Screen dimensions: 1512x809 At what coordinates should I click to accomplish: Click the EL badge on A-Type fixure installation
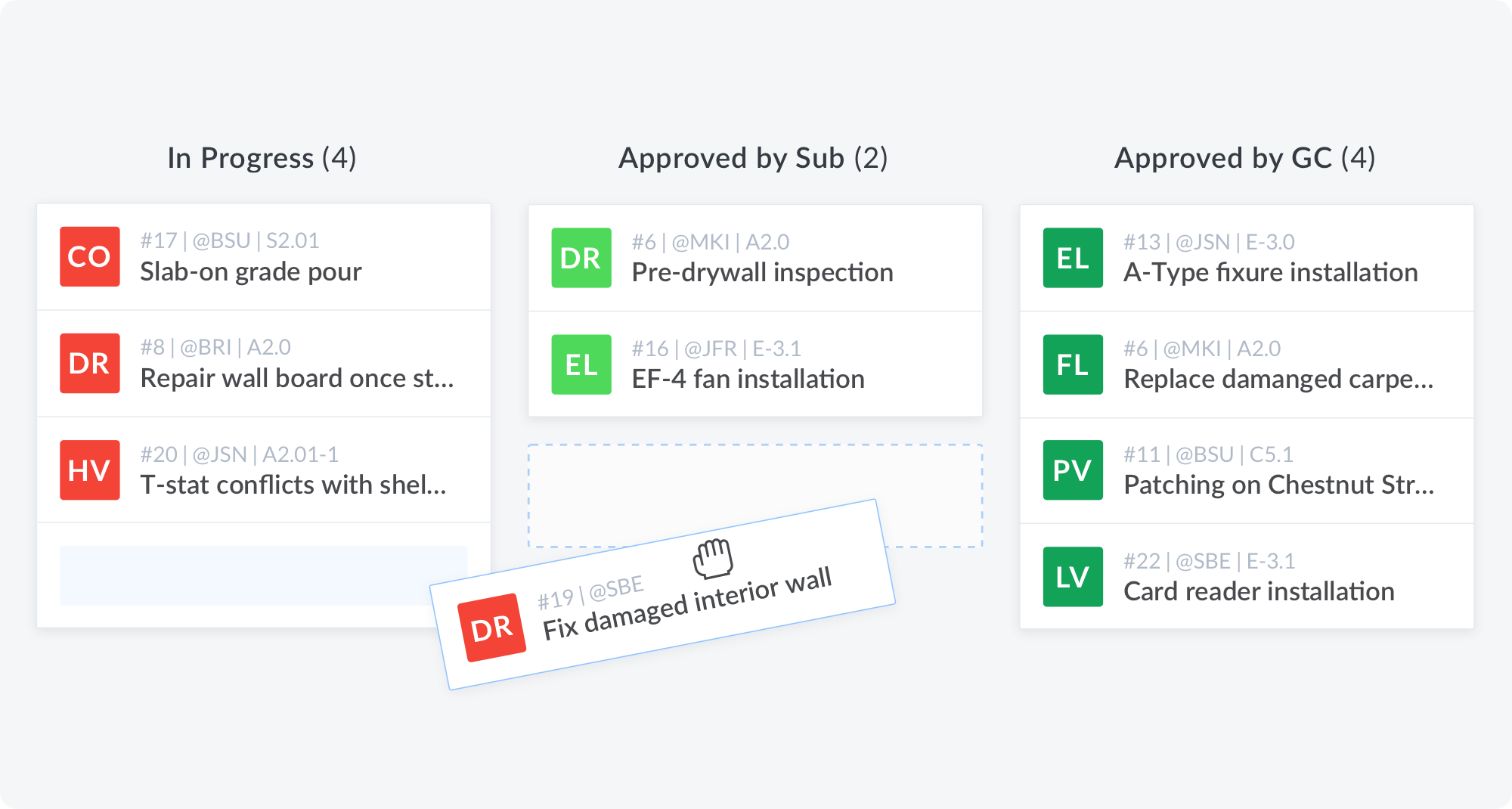(x=1073, y=258)
